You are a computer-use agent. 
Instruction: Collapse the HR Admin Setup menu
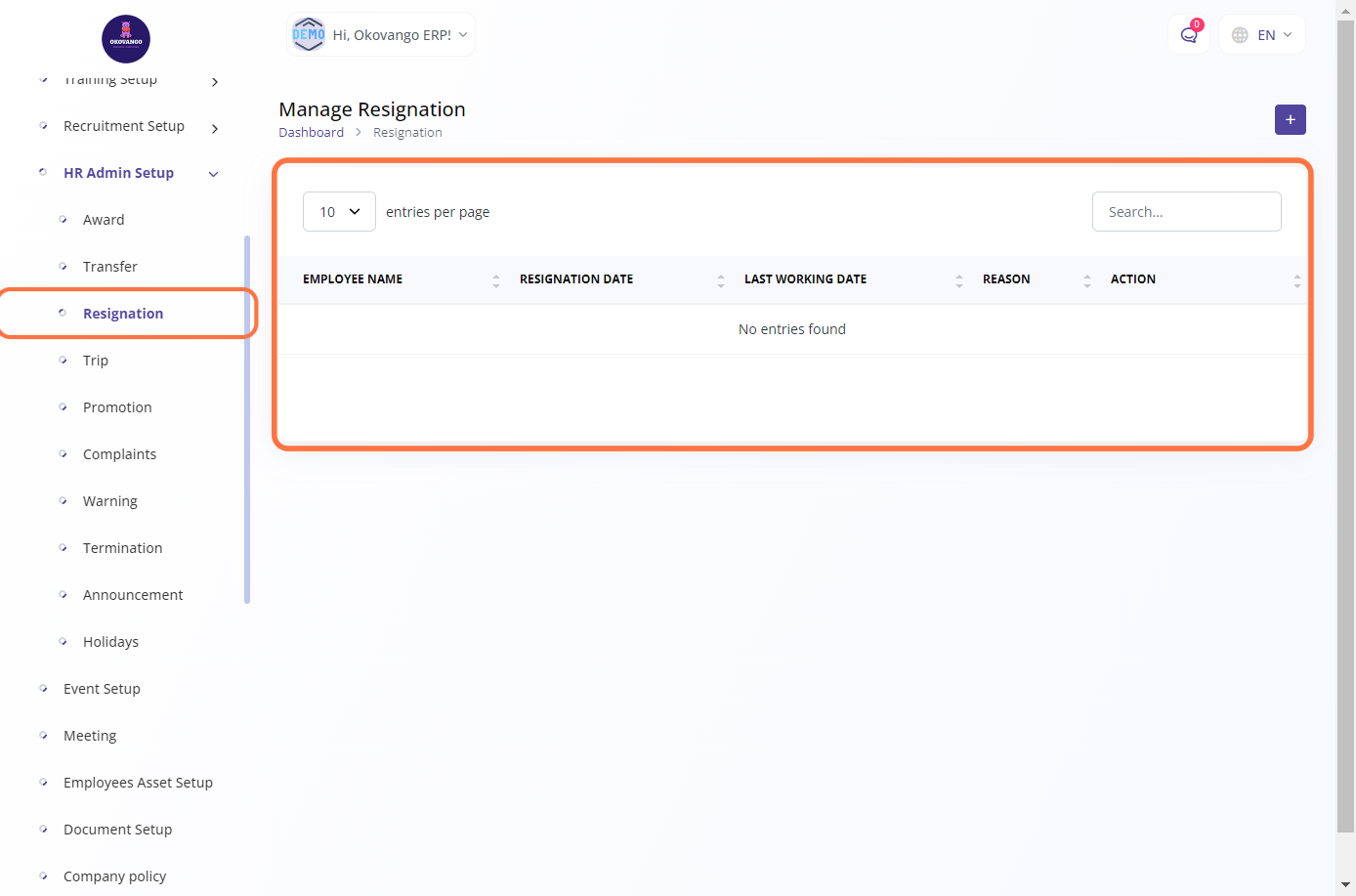pos(214,174)
